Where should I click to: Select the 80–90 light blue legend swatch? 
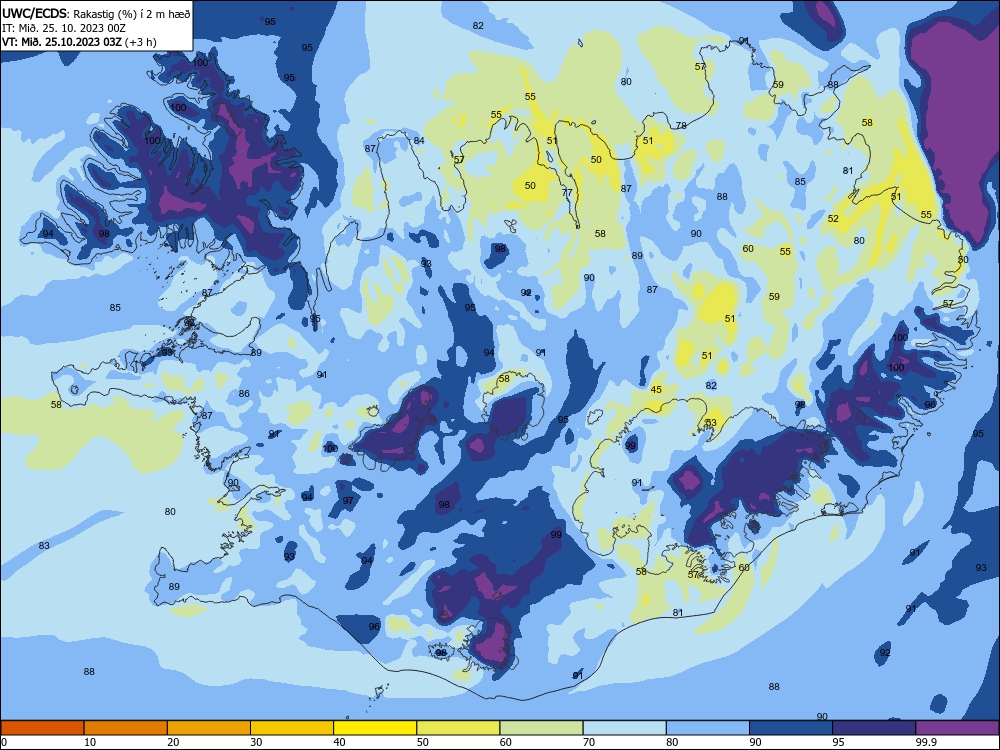point(708,728)
